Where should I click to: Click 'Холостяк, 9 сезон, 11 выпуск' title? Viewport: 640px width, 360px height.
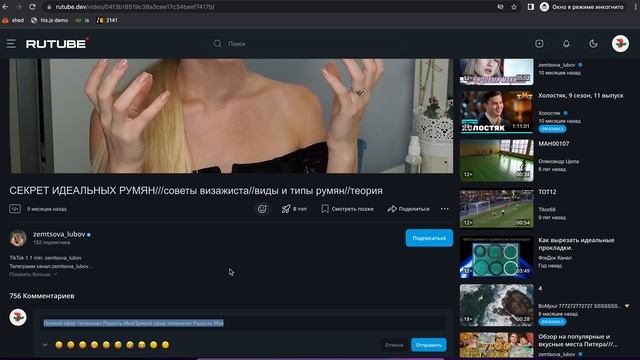coord(581,96)
